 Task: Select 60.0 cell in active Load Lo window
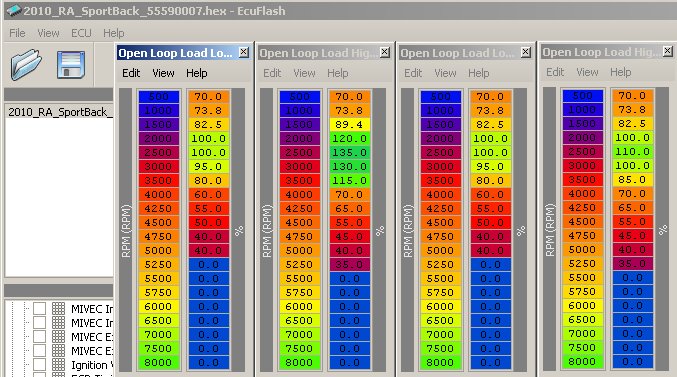point(208,195)
